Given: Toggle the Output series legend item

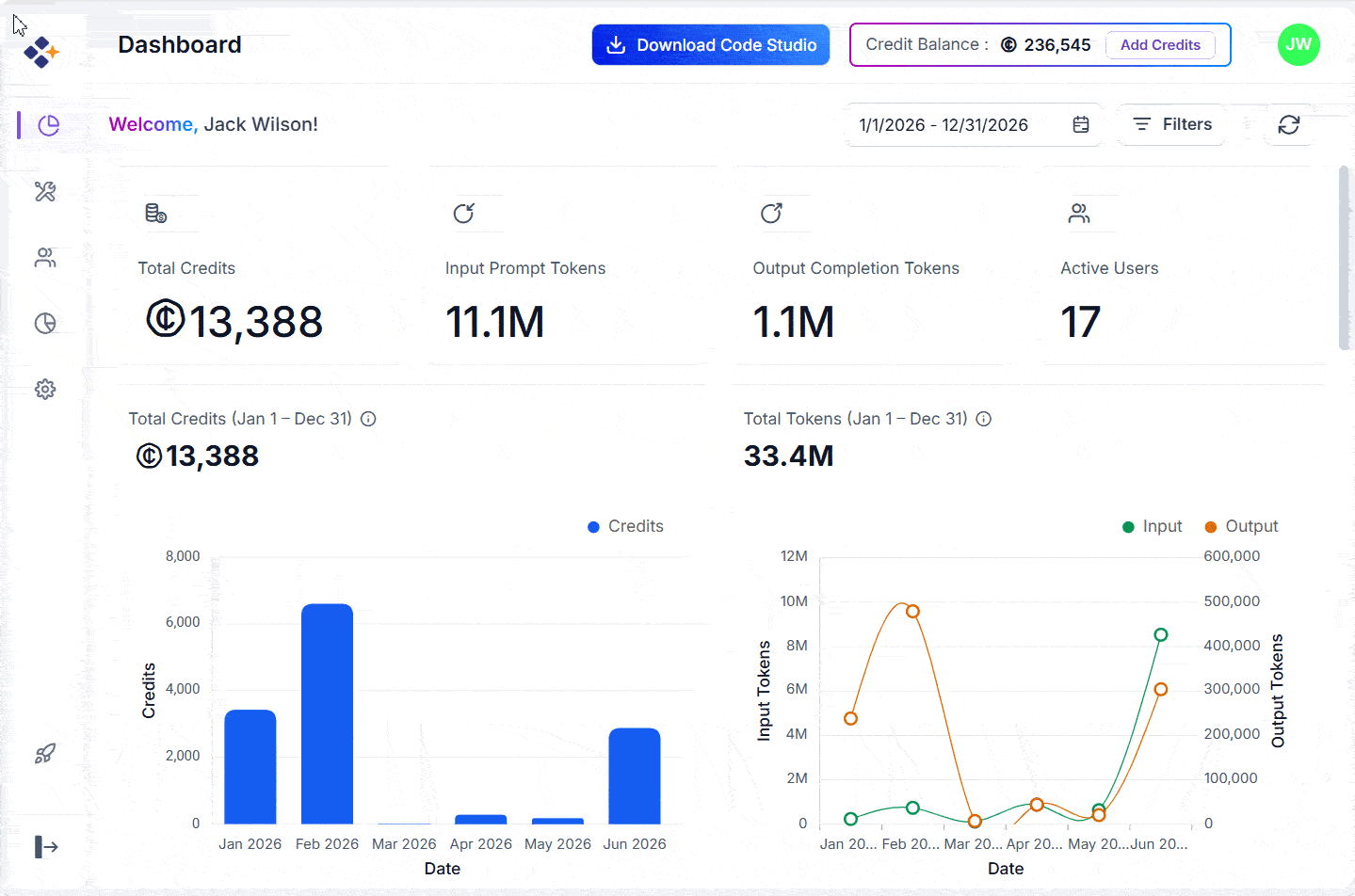Looking at the screenshot, I should click(1241, 526).
